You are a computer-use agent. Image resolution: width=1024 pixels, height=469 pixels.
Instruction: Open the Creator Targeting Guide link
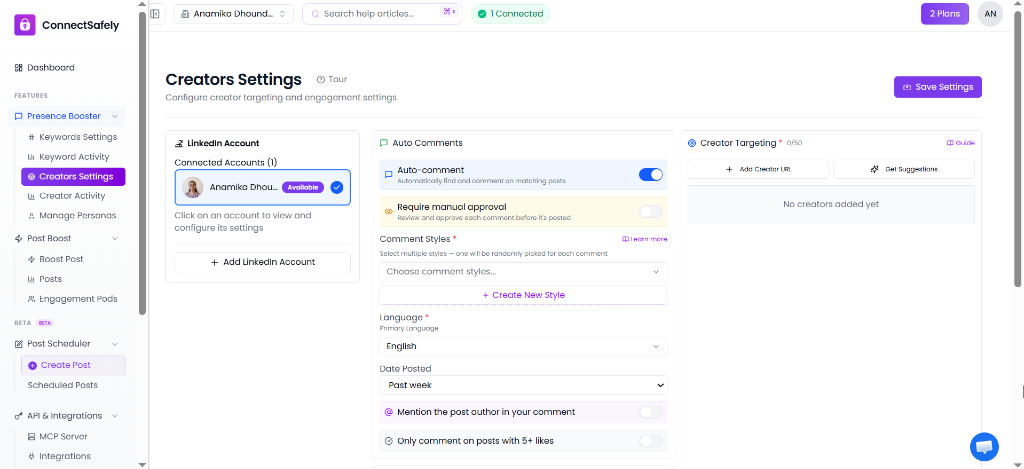(961, 143)
